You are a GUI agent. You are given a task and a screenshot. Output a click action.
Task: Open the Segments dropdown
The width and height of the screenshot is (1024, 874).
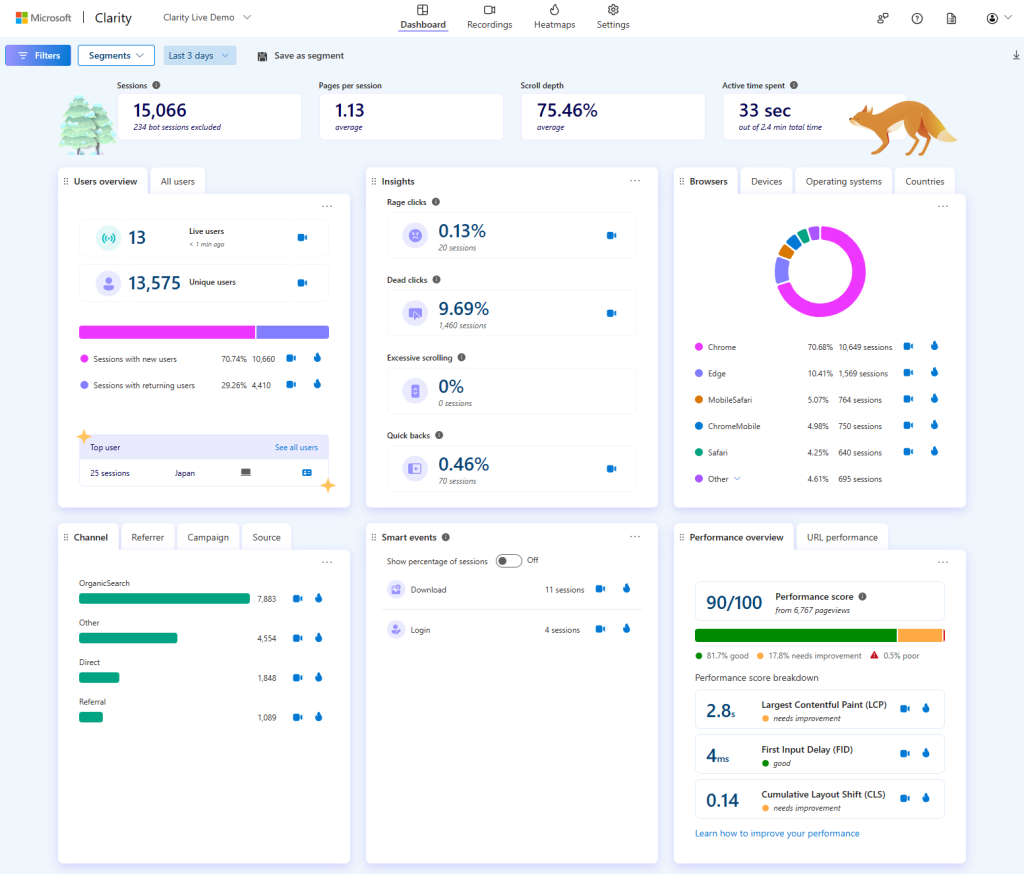coord(116,56)
